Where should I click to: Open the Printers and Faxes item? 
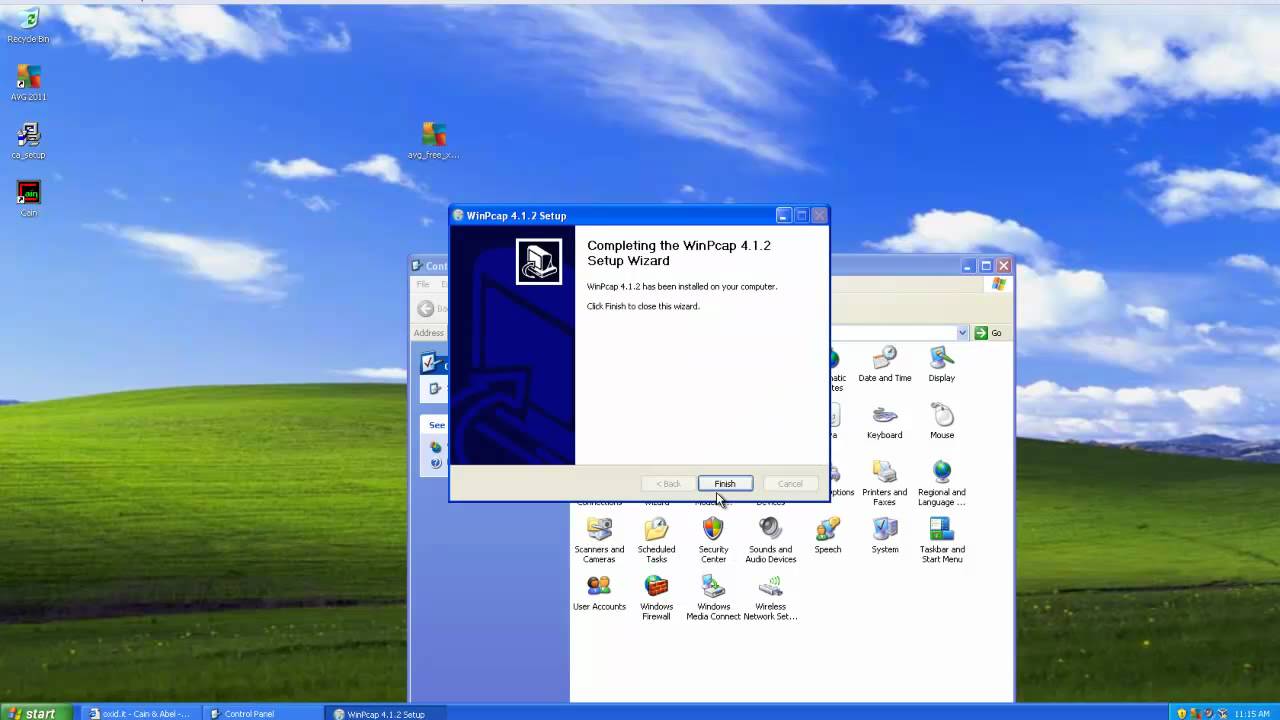pos(884,484)
